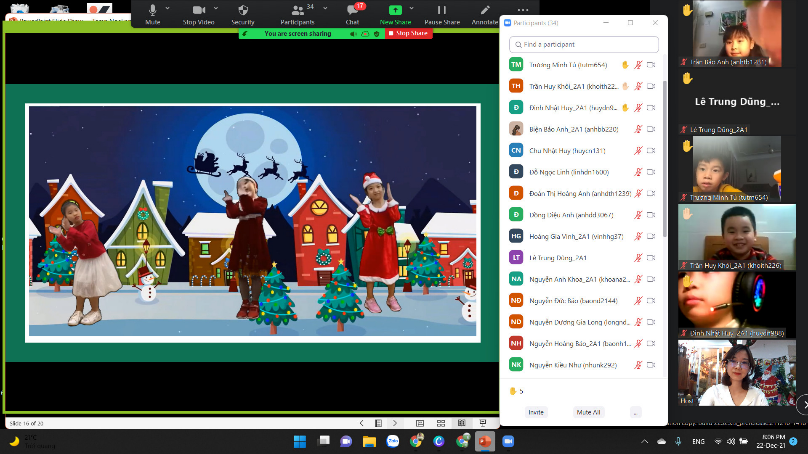
Task: Click the Find a participant search field
Action: tap(584, 44)
